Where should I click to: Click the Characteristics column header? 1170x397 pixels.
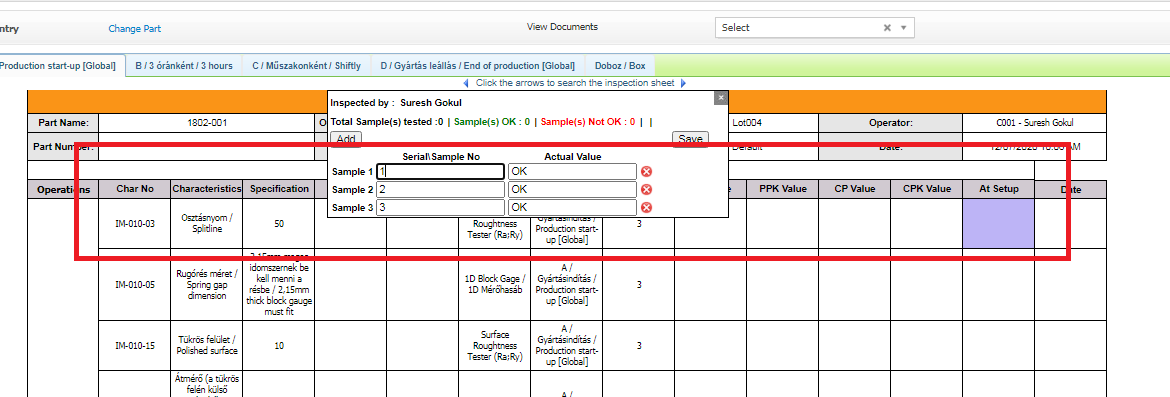pos(207,189)
